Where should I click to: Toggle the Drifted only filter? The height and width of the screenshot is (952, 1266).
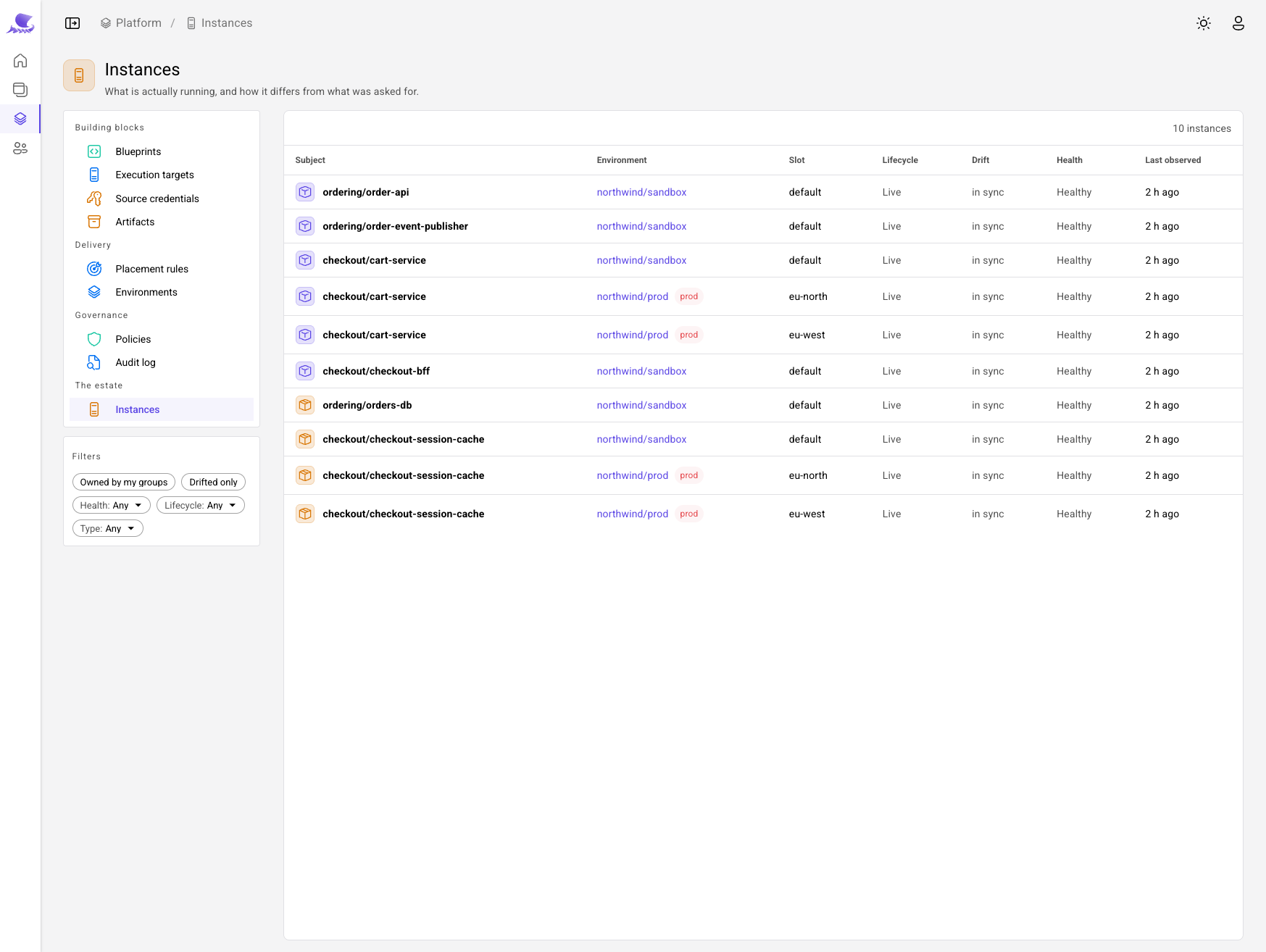pyautogui.click(x=213, y=482)
